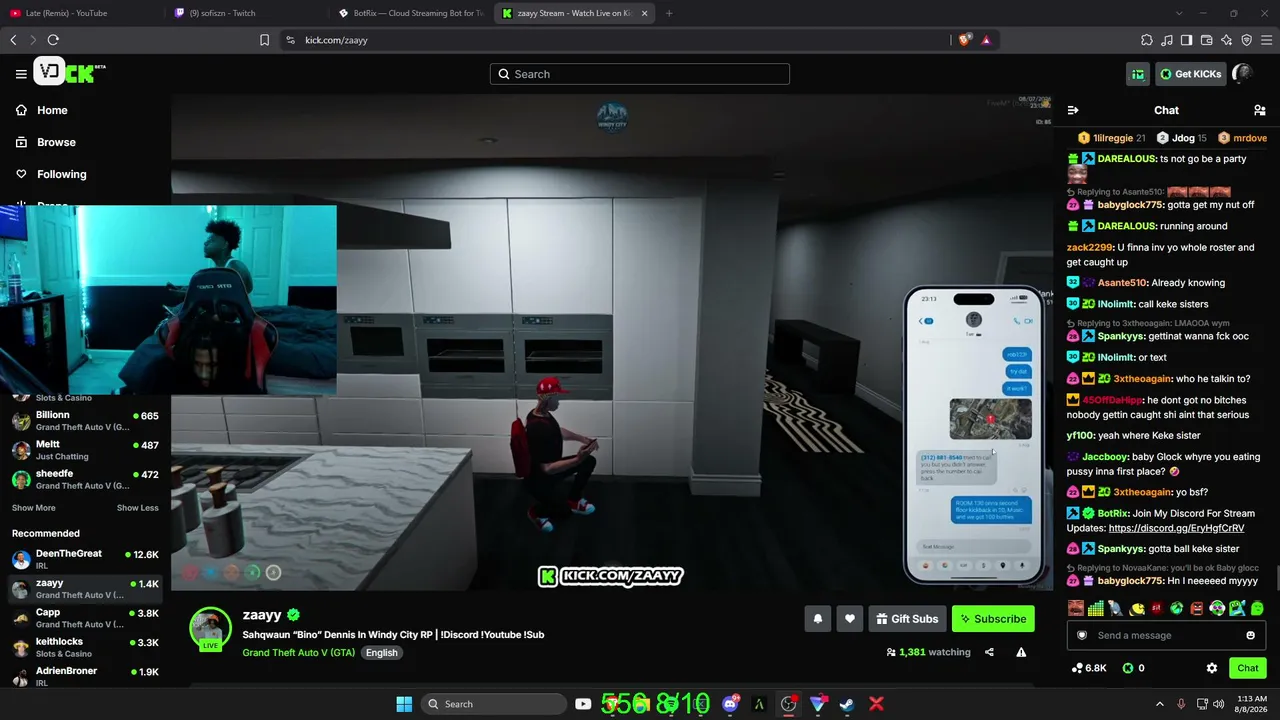Bookmark this page
Viewport: 1280px width, 720px height.
tap(264, 40)
